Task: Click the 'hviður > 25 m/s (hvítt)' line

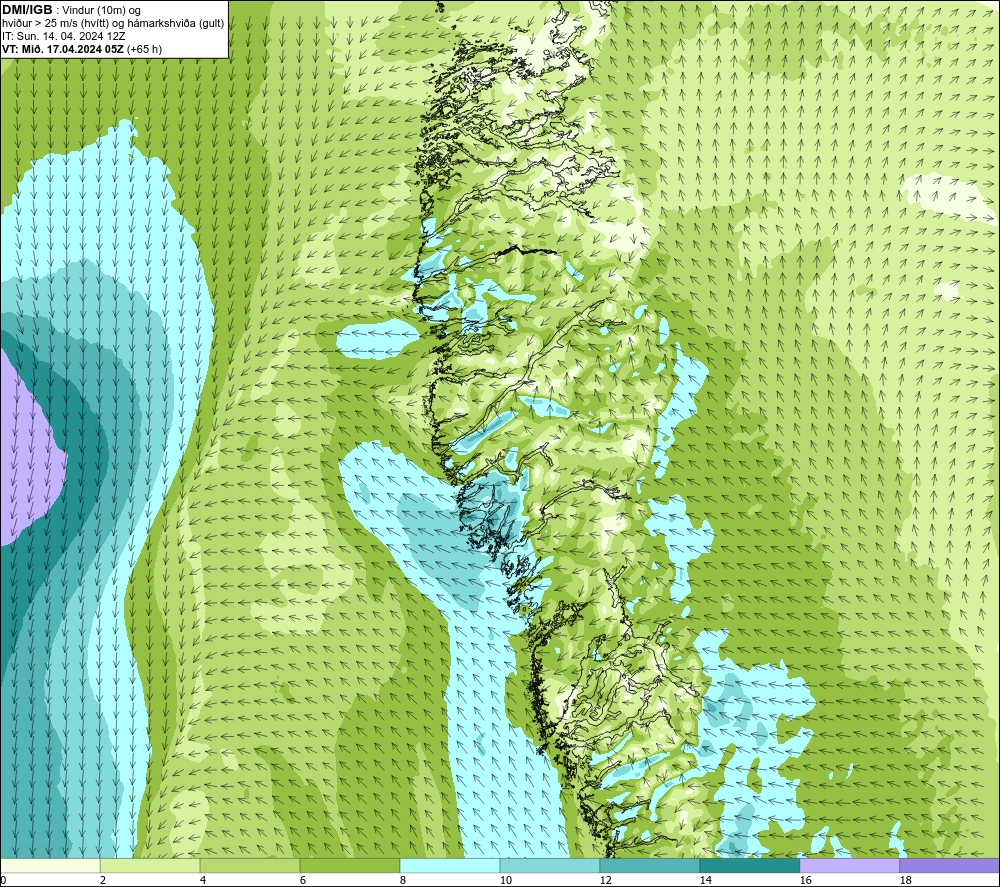Action: point(55,24)
